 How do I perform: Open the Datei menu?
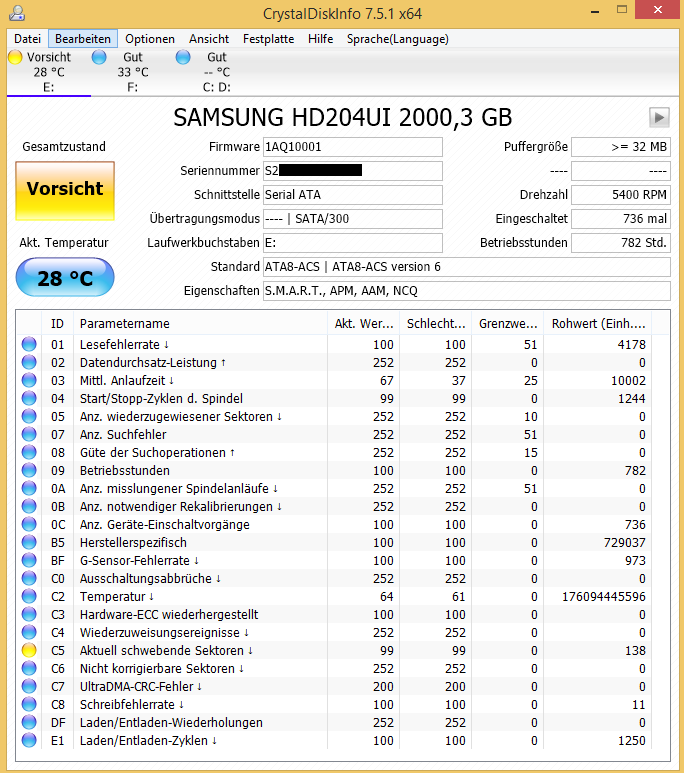point(27,39)
